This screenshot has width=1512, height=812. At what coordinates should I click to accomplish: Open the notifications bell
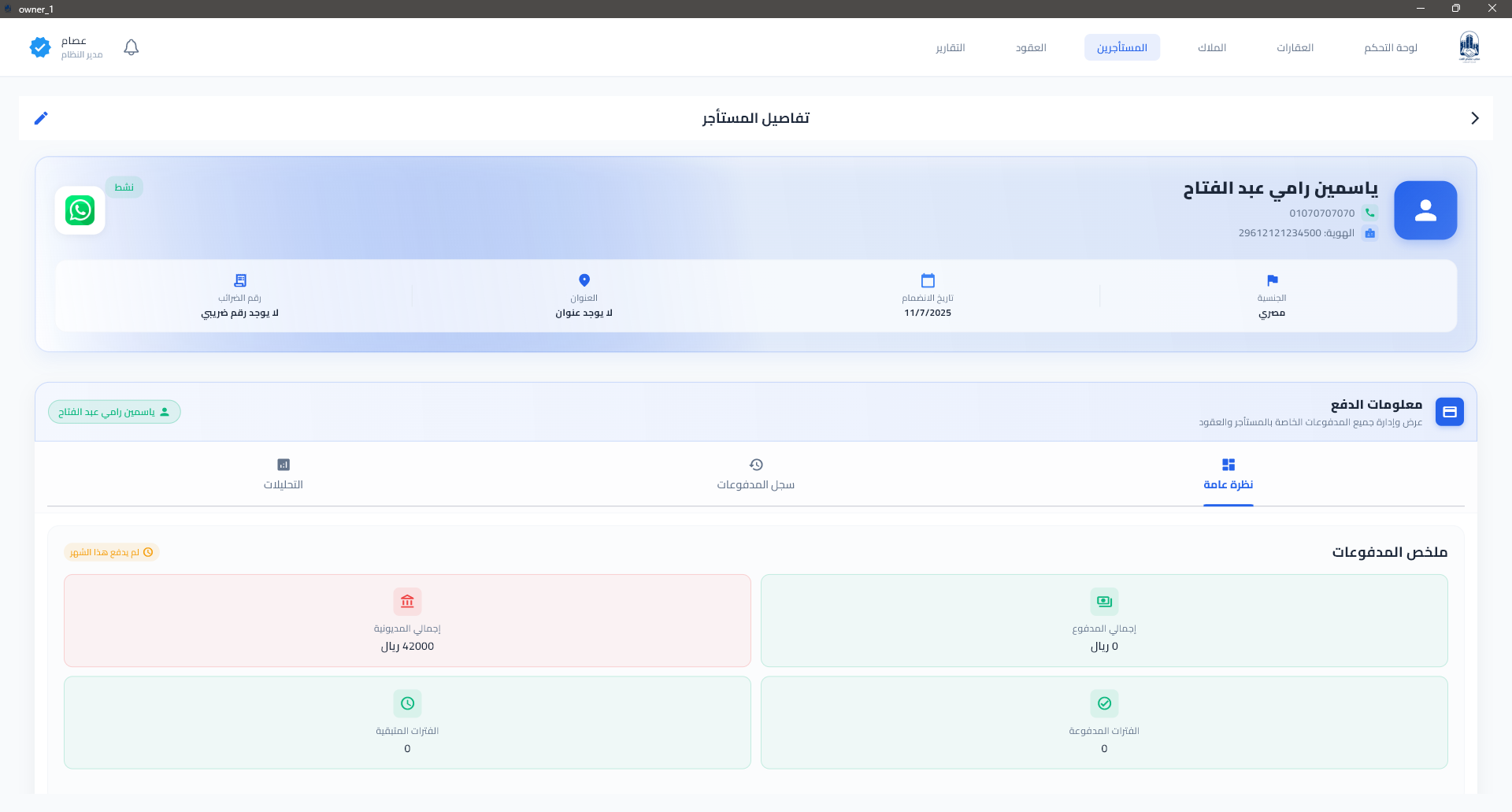(x=132, y=47)
